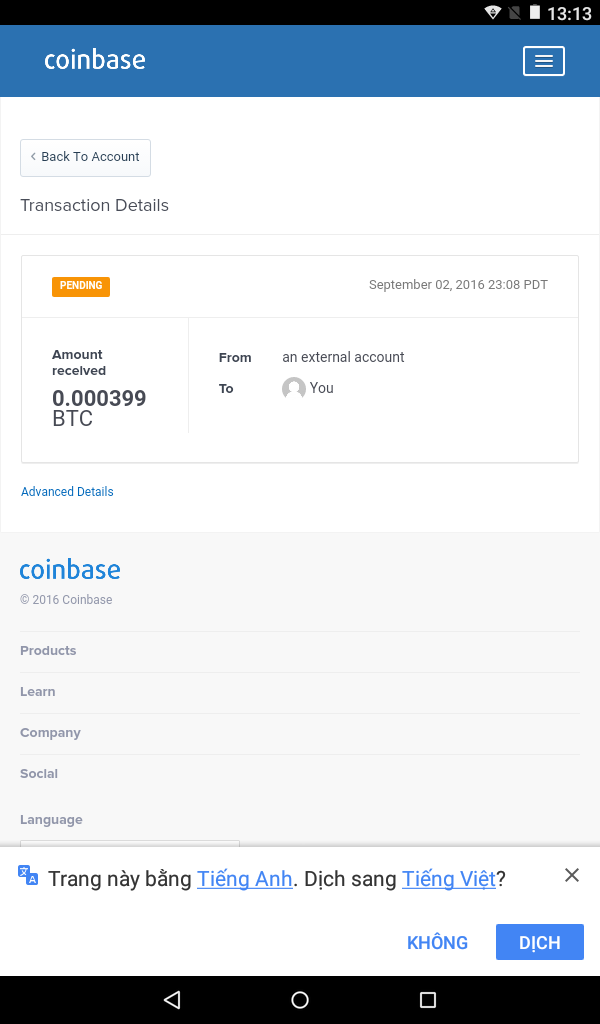Screen dimensions: 600x1024
Task: Select the Tiếng Việt language link
Action: pyautogui.click(x=449, y=879)
